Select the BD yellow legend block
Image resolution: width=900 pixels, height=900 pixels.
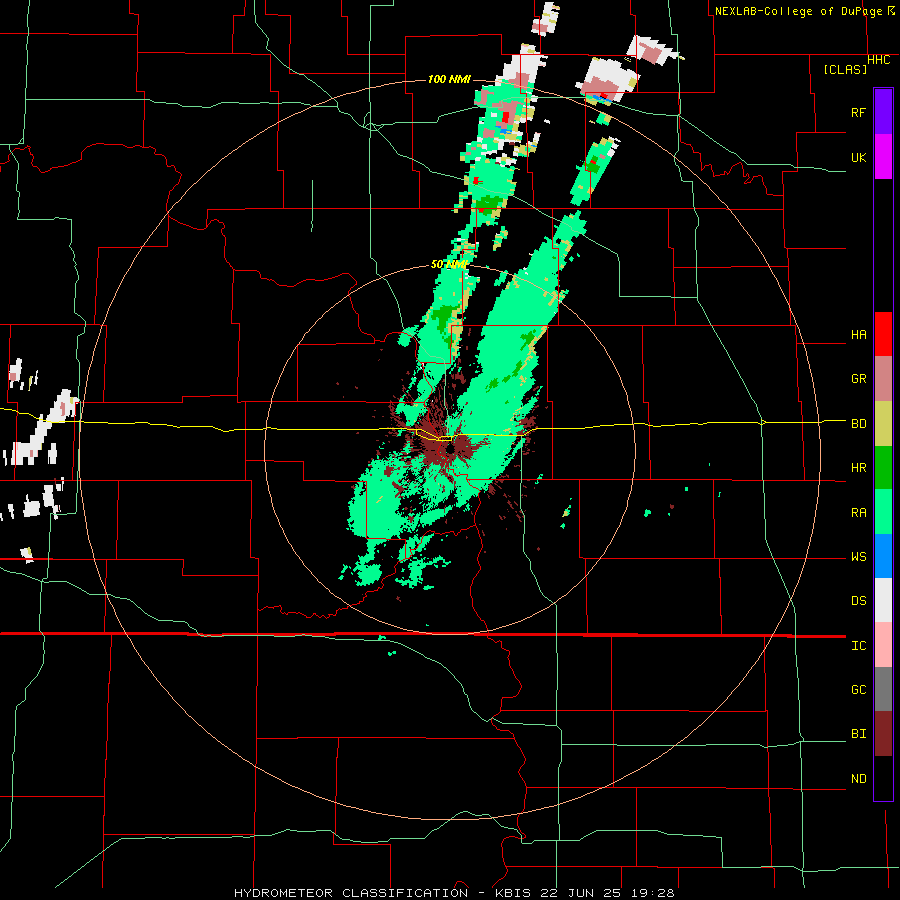(x=883, y=424)
